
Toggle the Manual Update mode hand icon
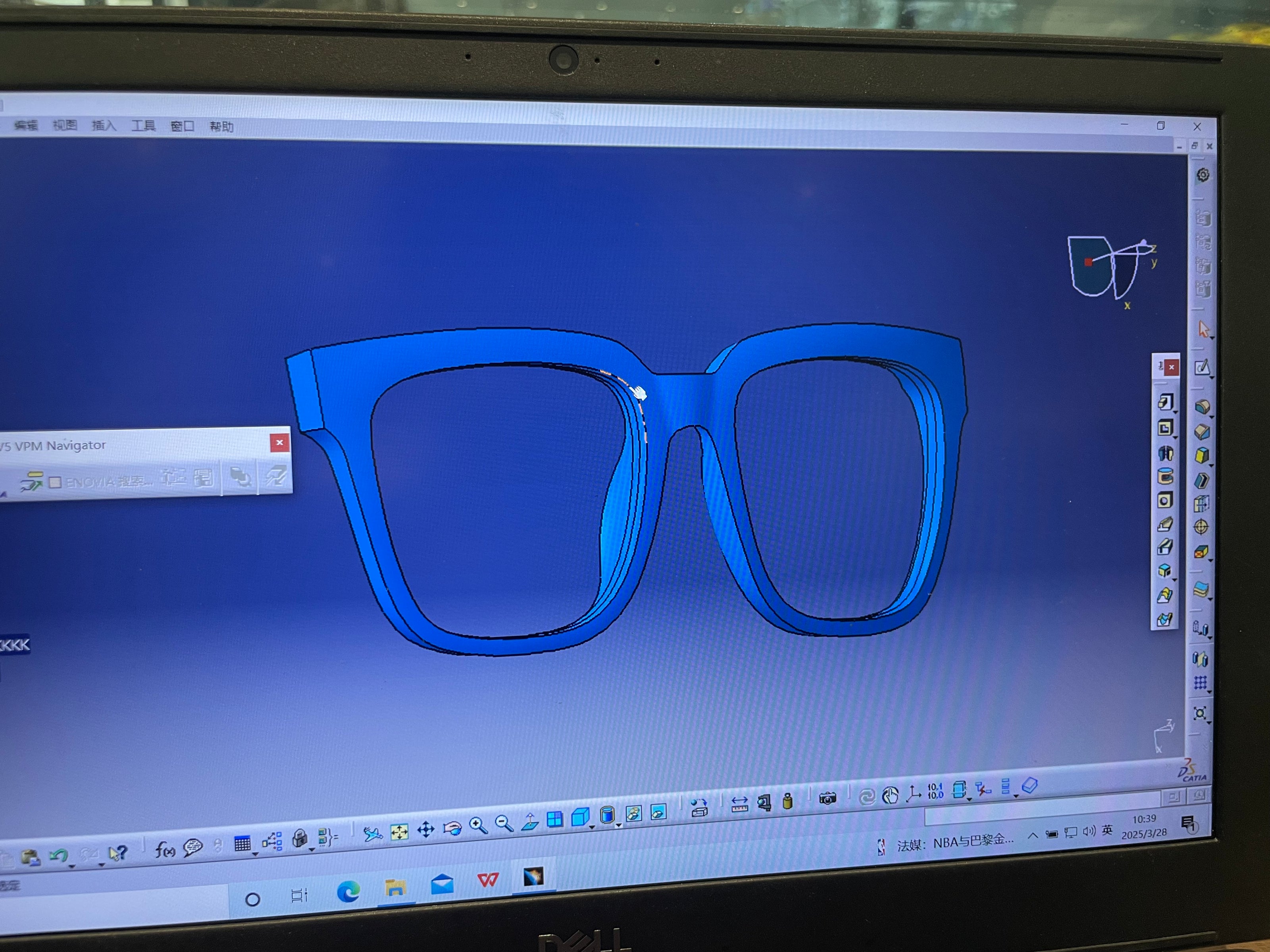tap(890, 795)
